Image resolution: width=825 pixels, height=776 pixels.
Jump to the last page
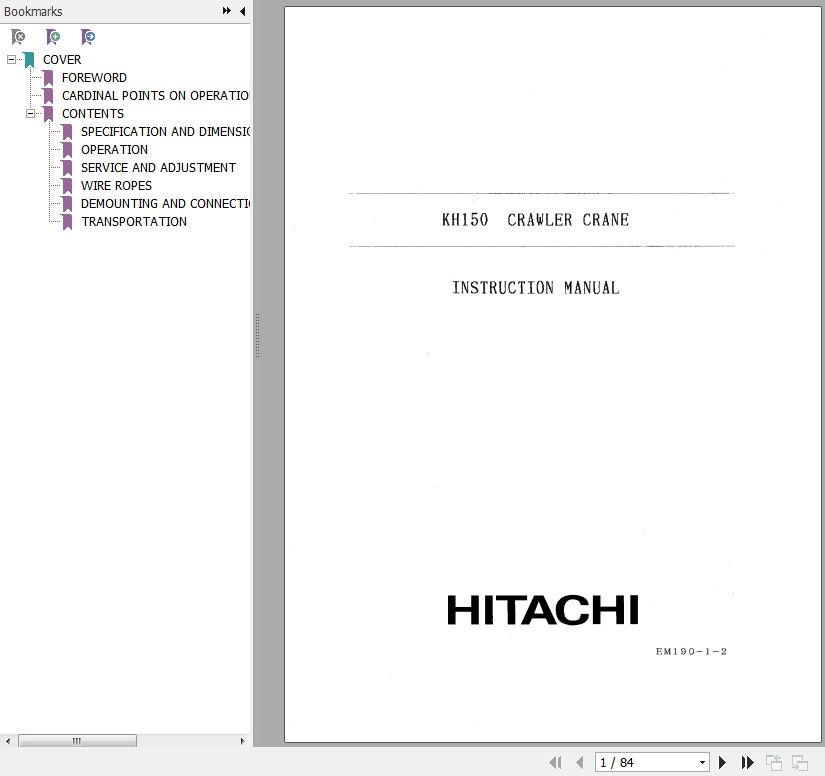click(x=747, y=762)
